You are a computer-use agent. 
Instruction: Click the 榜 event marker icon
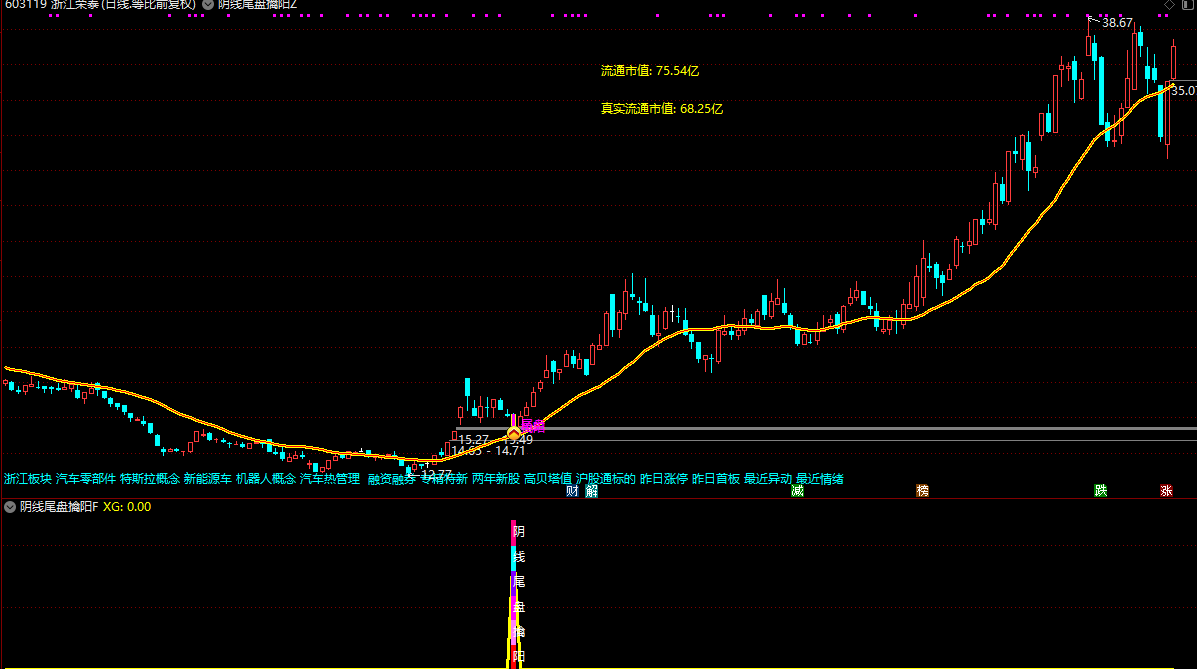[922, 491]
